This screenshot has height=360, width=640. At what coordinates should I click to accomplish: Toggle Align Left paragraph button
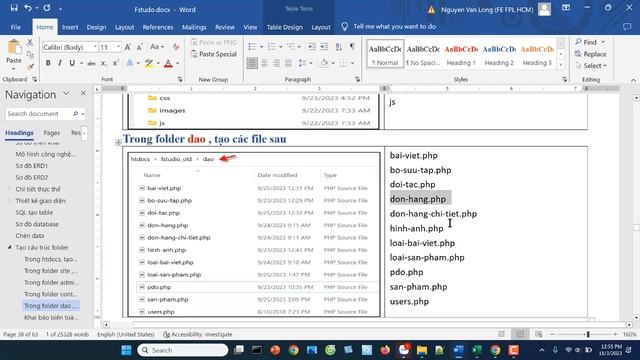pos(252,63)
